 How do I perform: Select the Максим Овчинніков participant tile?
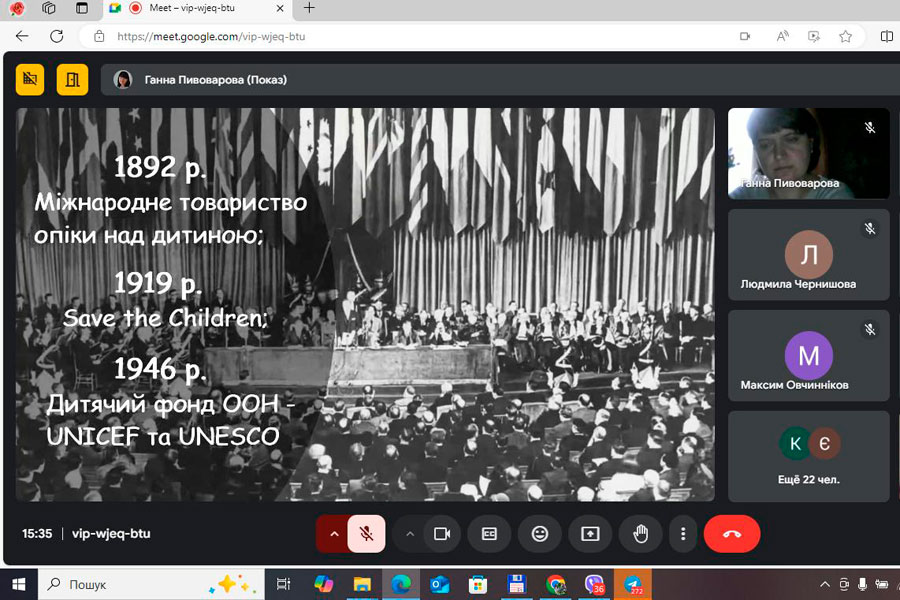[808, 355]
